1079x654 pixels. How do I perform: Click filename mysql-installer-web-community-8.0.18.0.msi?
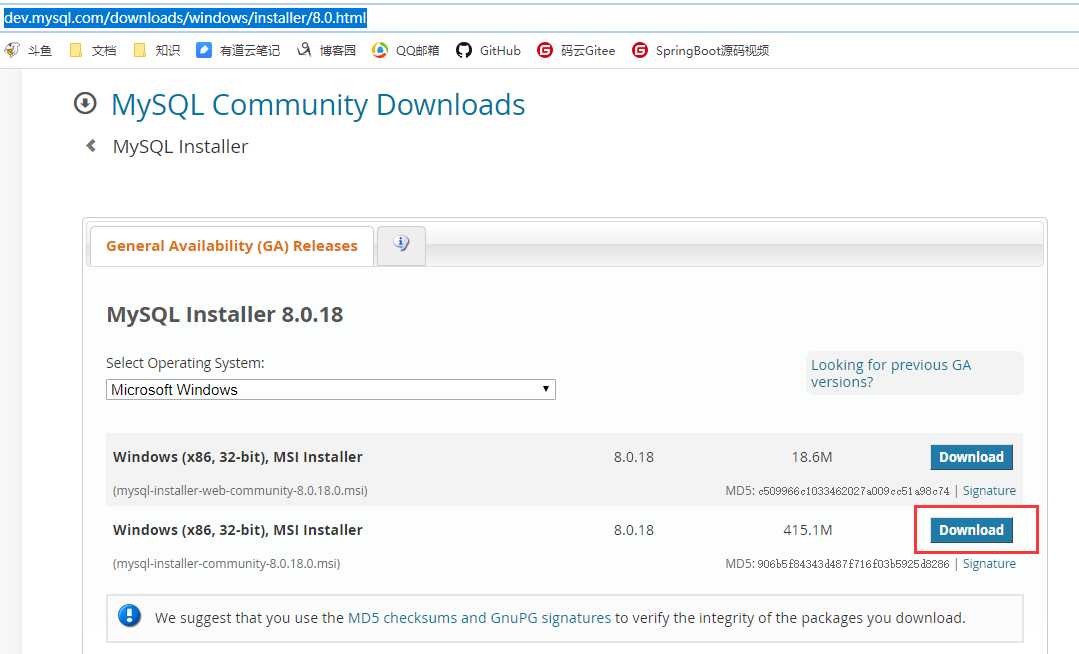coord(240,491)
